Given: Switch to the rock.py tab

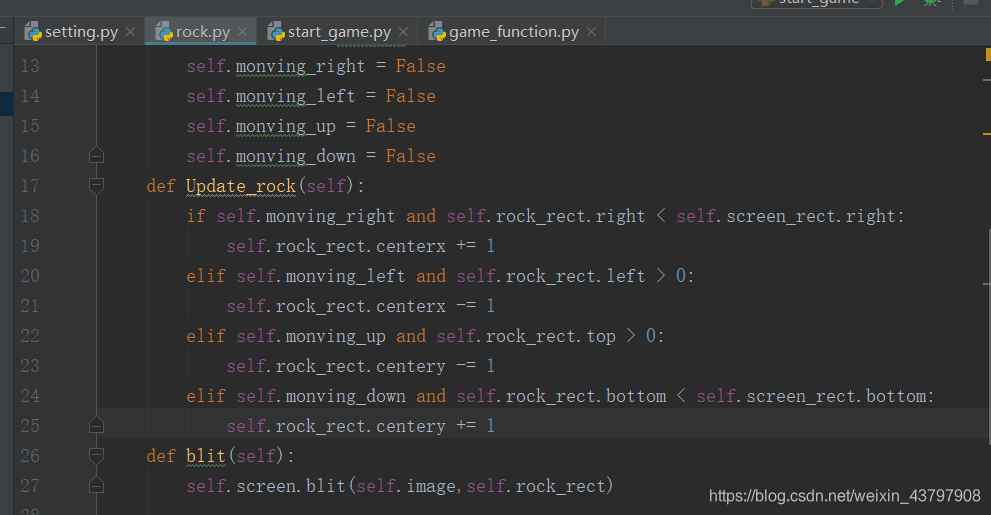Looking at the screenshot, I should [x=202, y=32].
